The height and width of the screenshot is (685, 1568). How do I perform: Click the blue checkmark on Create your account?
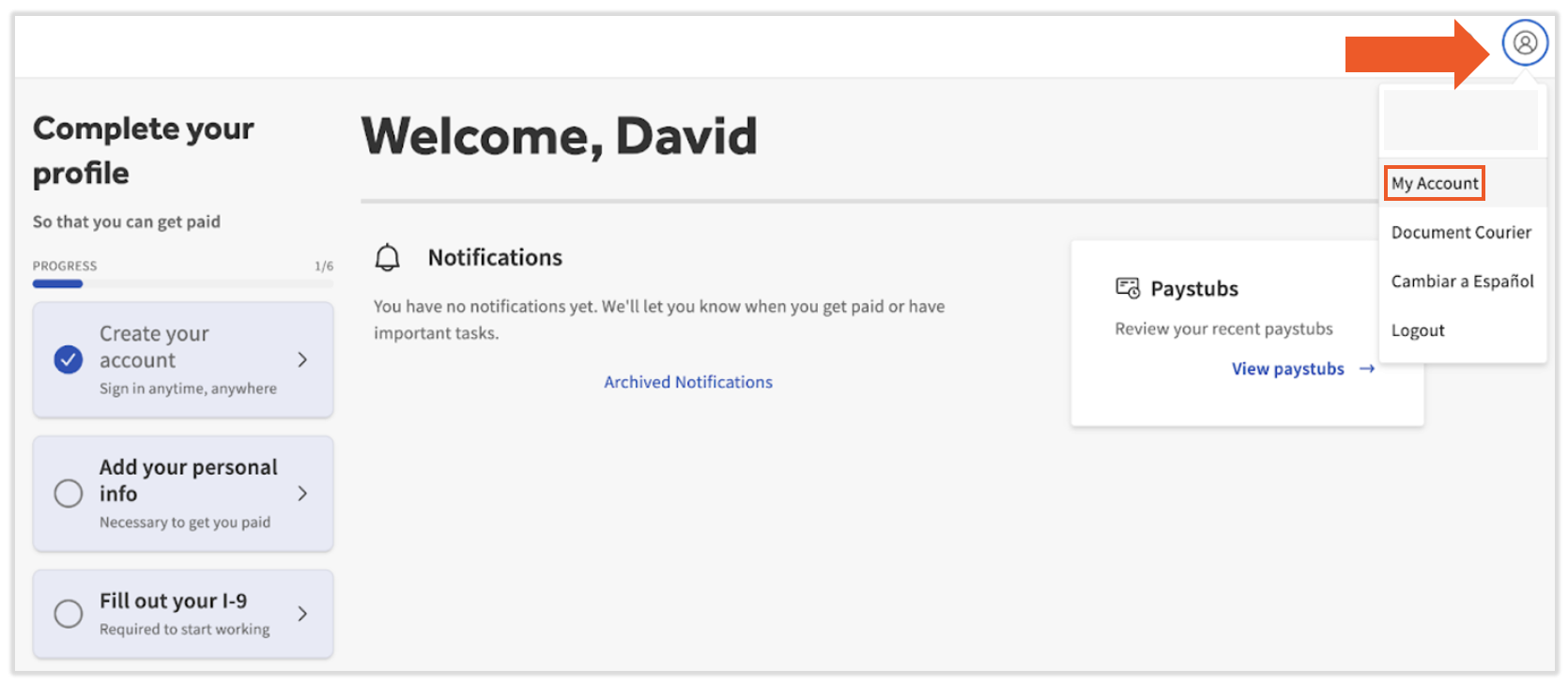67,359
